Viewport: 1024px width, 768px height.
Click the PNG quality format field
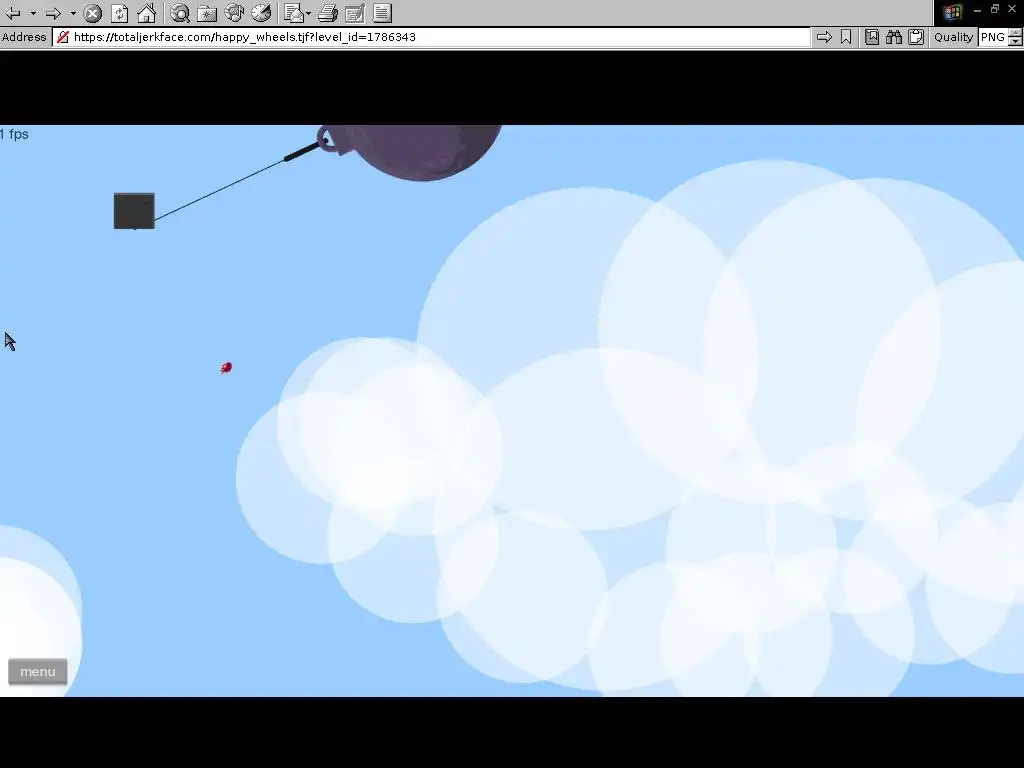993,37
